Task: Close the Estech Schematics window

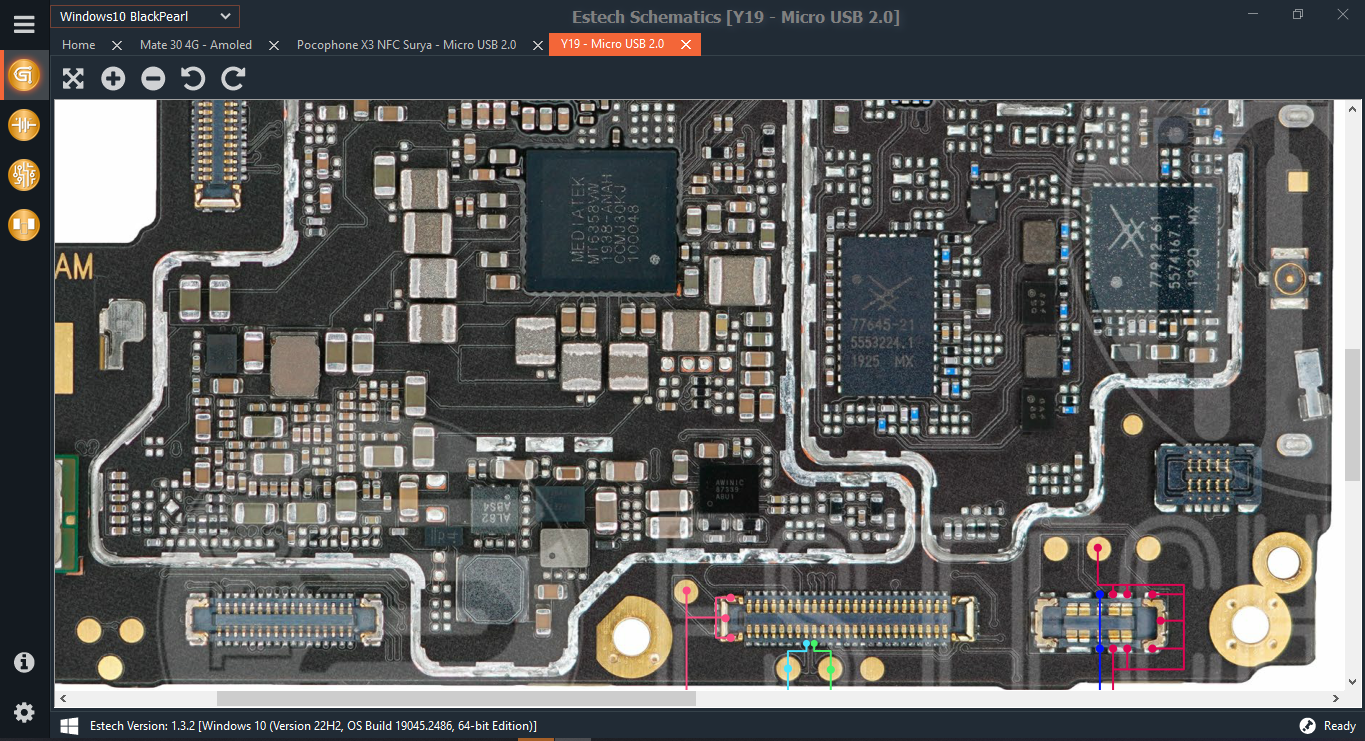Action: tap(1342, 15)
